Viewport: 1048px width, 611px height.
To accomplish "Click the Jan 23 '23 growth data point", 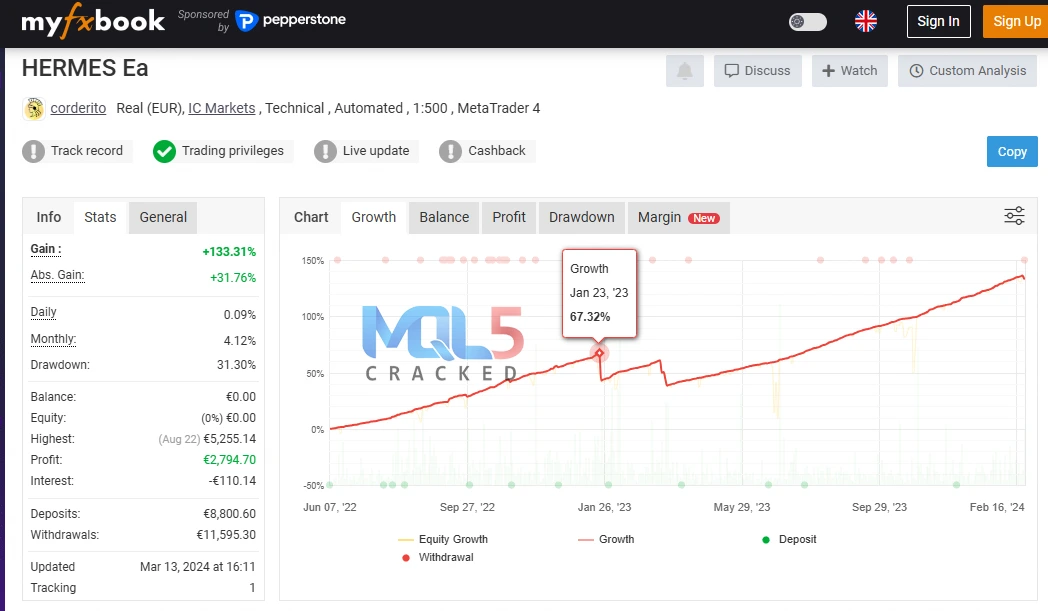I will 600,353.
